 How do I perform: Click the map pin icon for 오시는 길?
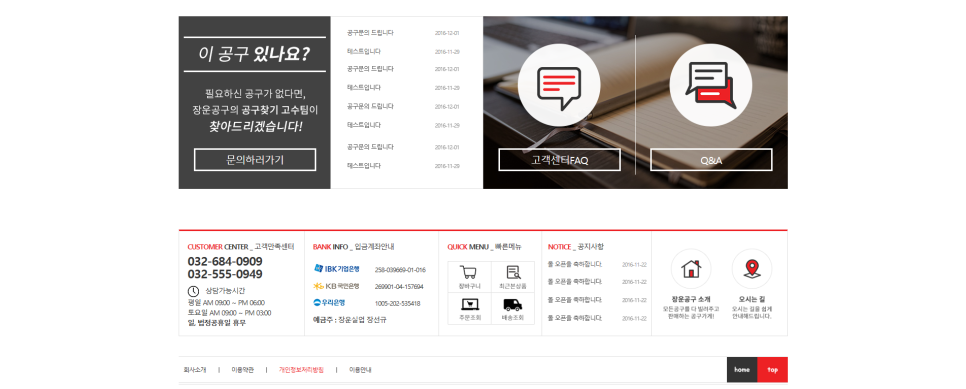[x=751, y=269]
